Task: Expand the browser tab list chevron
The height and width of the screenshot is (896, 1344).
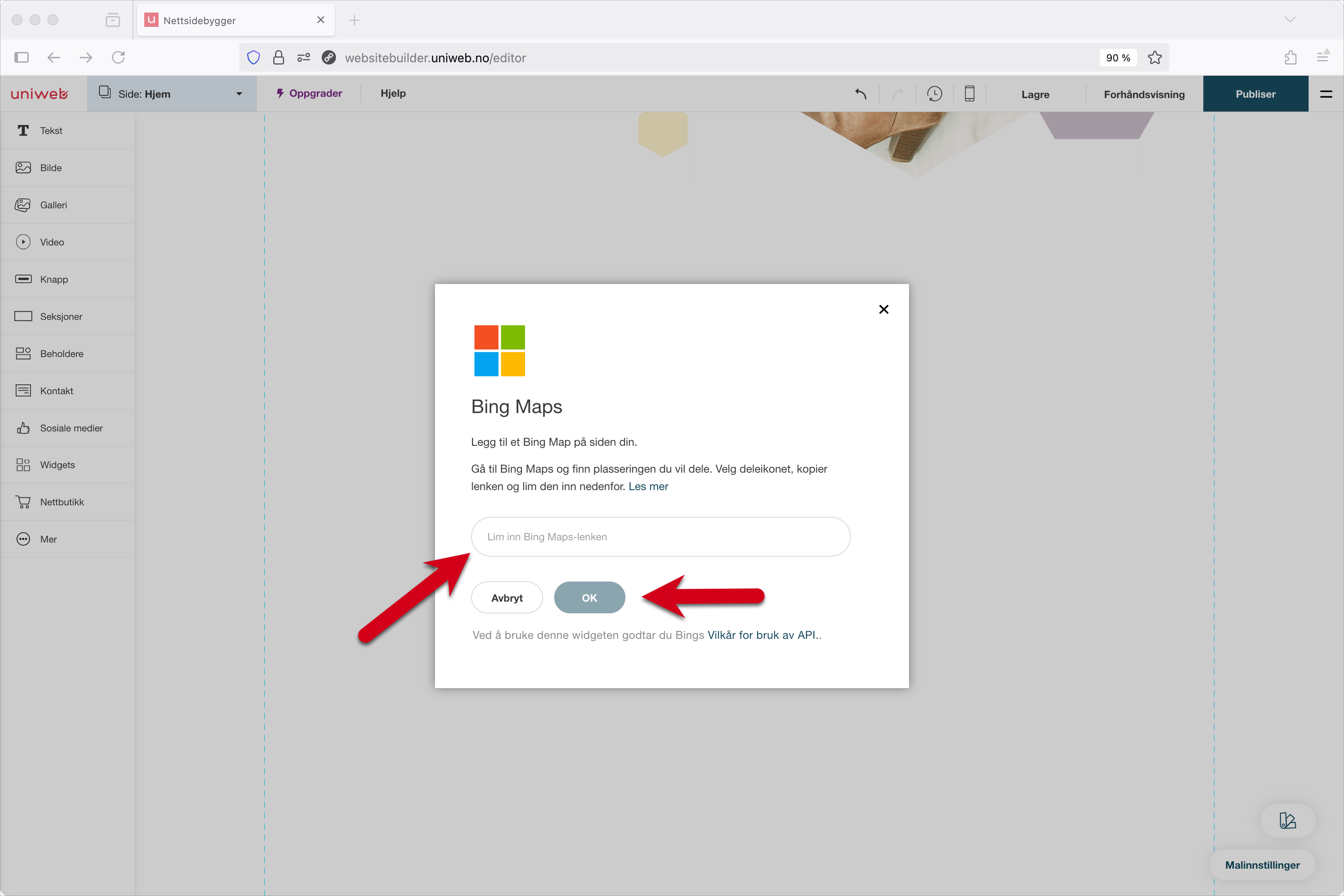Action: click(x=1290, y=19)
